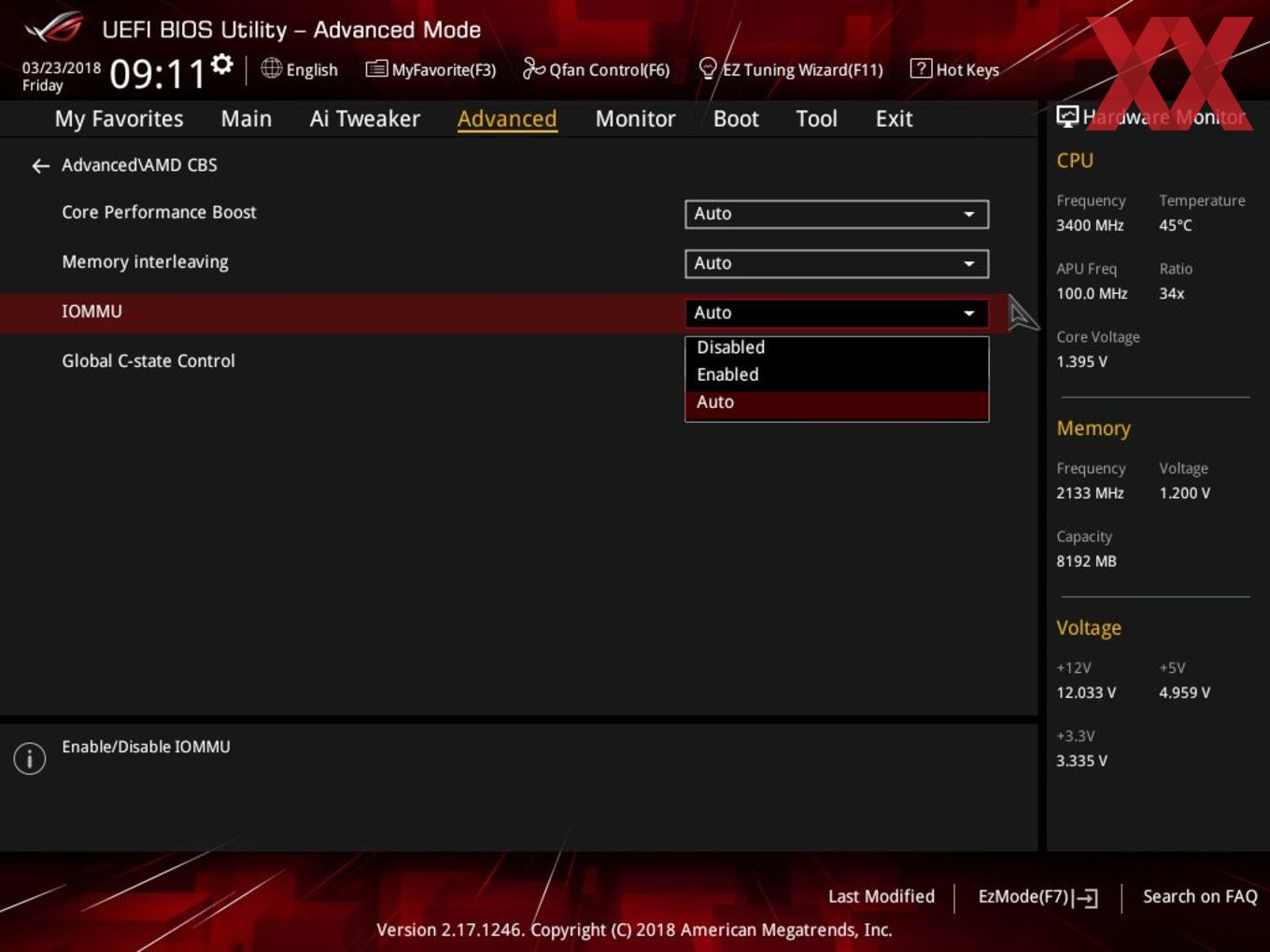Click the MyFavorite list icon
1270x952 pixels.
click(376, 69)
